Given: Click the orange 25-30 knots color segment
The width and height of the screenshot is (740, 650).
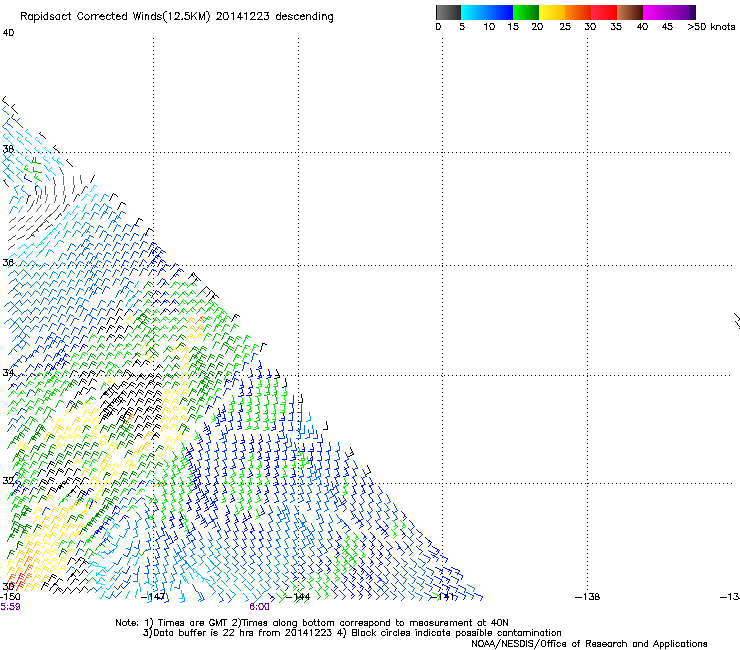Looking at the screenshot, I should [x=578, y=12].
